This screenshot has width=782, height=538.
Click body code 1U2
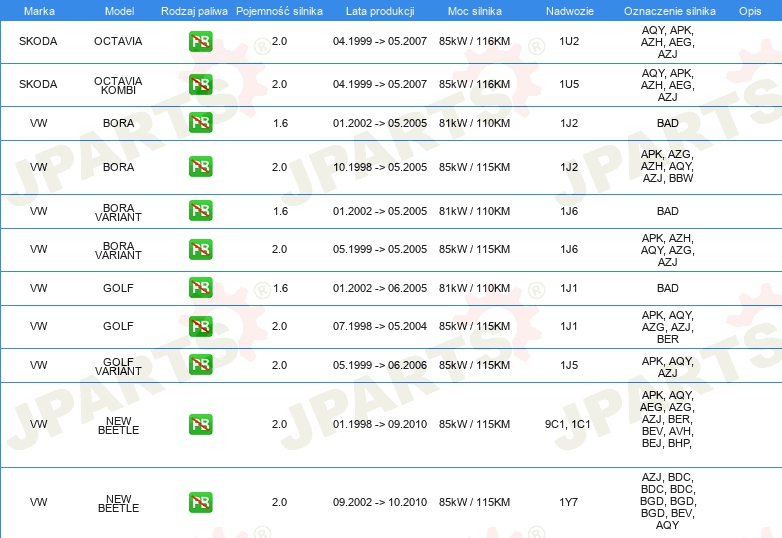click(569, 41)
